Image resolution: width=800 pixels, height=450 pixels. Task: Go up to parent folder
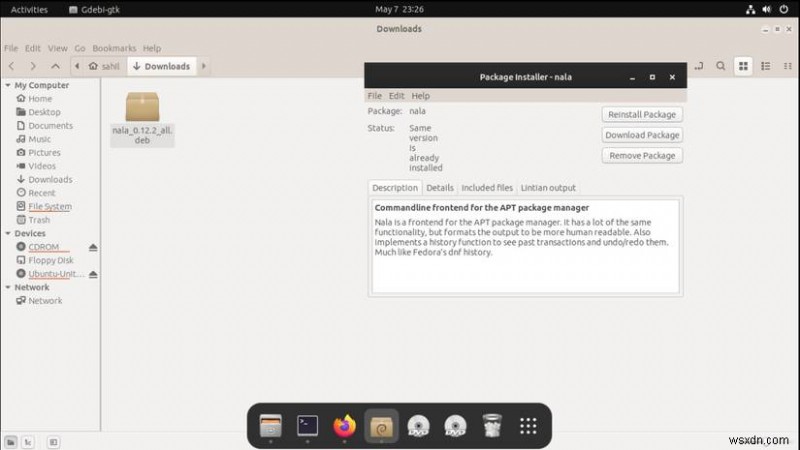pos(55,66)
